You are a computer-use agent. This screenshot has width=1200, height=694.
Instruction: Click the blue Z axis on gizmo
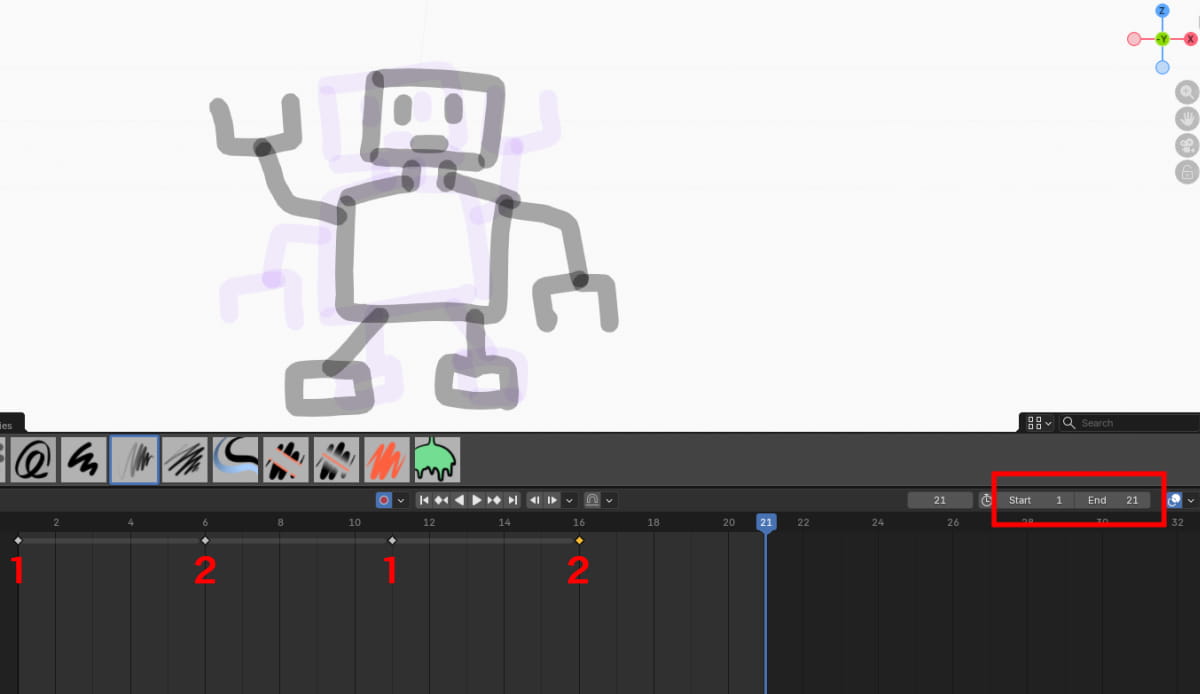tap(1162, 11)
